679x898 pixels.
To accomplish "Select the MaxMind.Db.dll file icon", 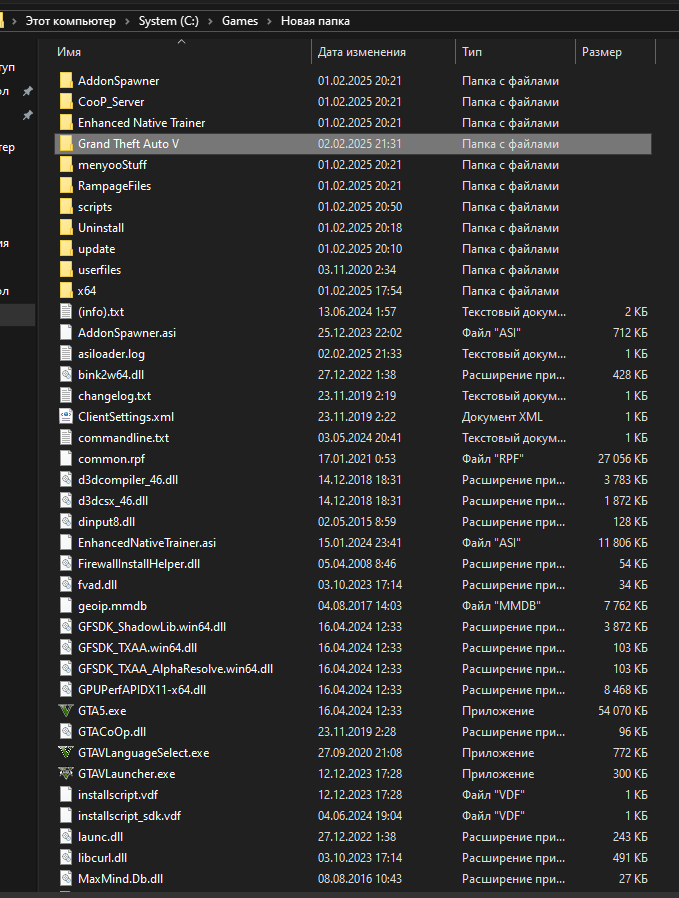I will pos(66,879).
